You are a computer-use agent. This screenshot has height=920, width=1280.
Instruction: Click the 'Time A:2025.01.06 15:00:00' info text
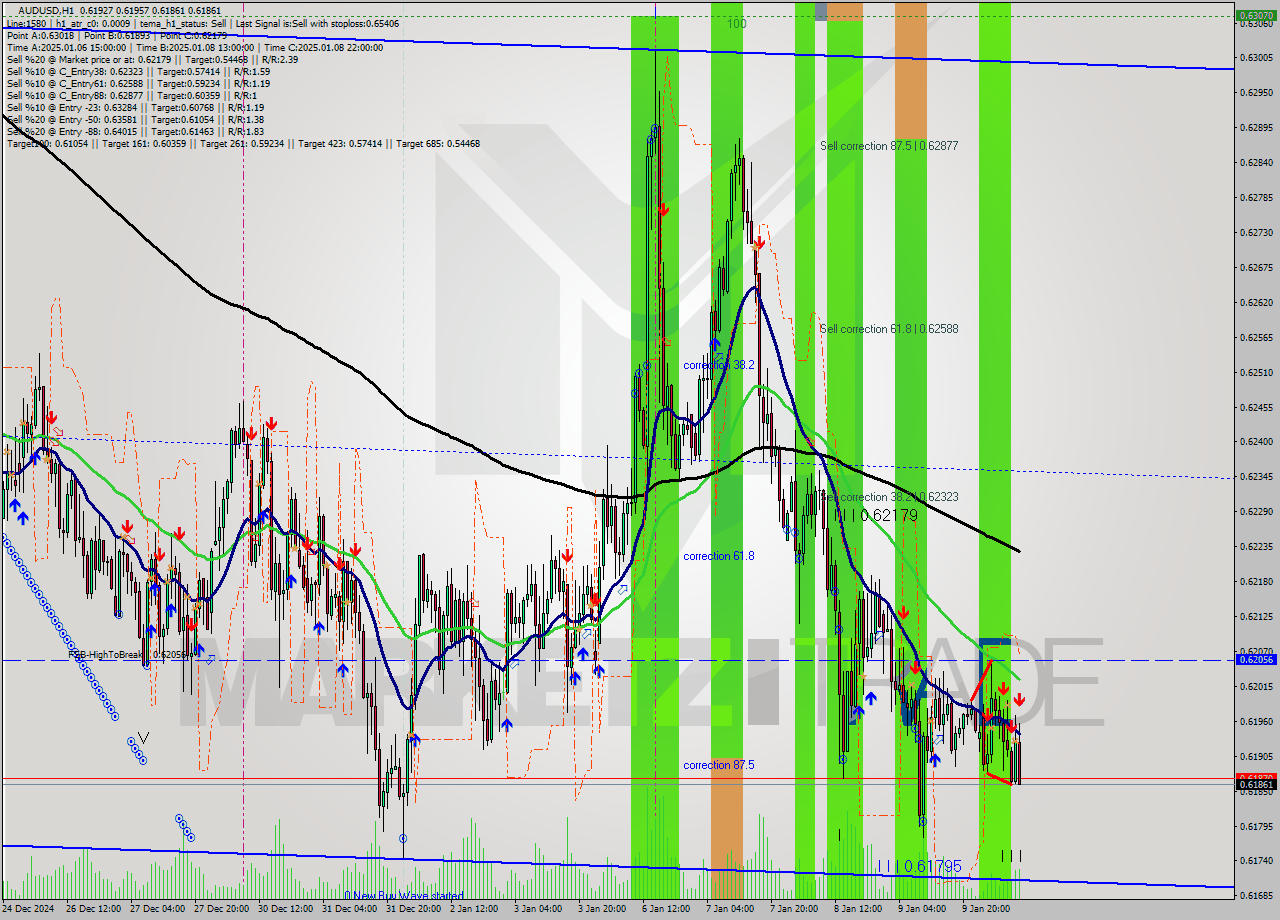pos(66,47)
